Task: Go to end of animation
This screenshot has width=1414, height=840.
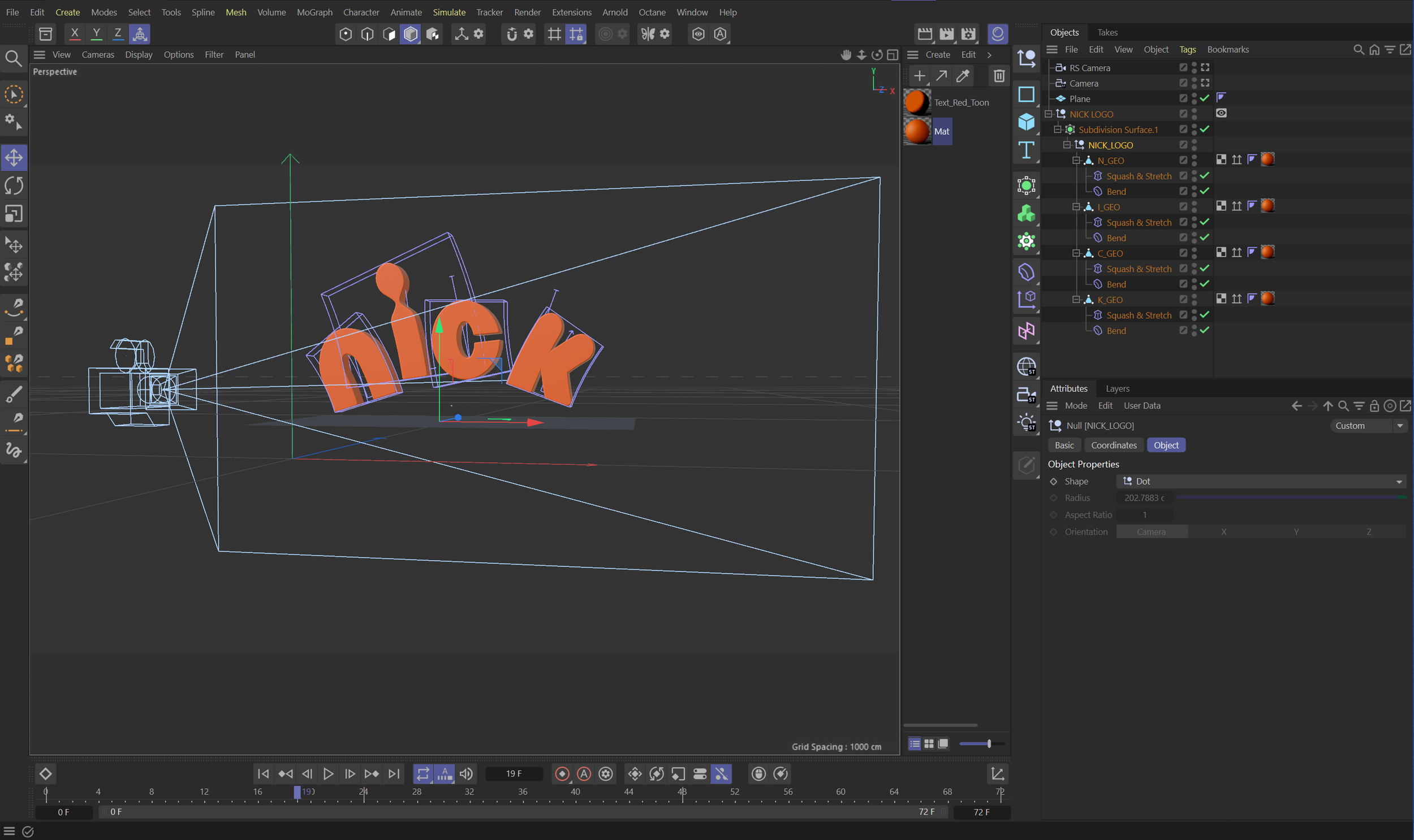Action: pyautogui.click(x=394, y=773)
